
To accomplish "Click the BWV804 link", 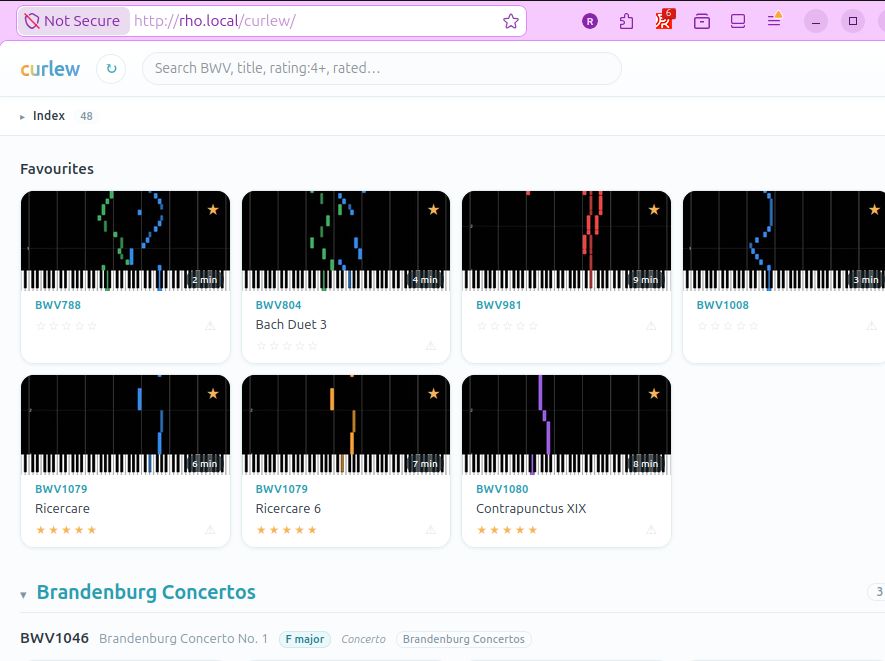I will [x=278, y=305].
